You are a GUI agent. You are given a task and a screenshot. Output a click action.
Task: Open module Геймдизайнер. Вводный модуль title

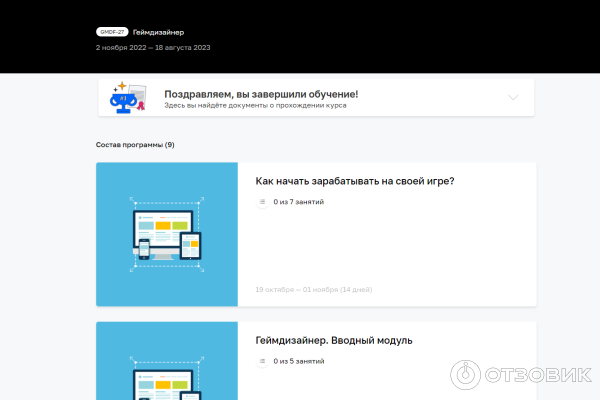tap(333, 340)
